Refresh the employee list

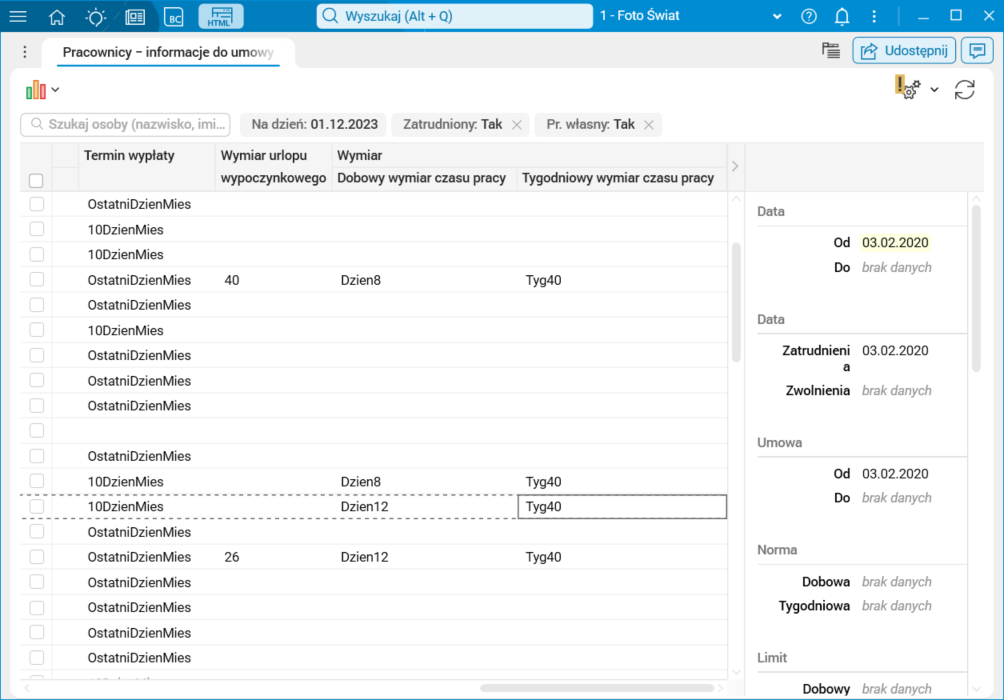point(964,90)
